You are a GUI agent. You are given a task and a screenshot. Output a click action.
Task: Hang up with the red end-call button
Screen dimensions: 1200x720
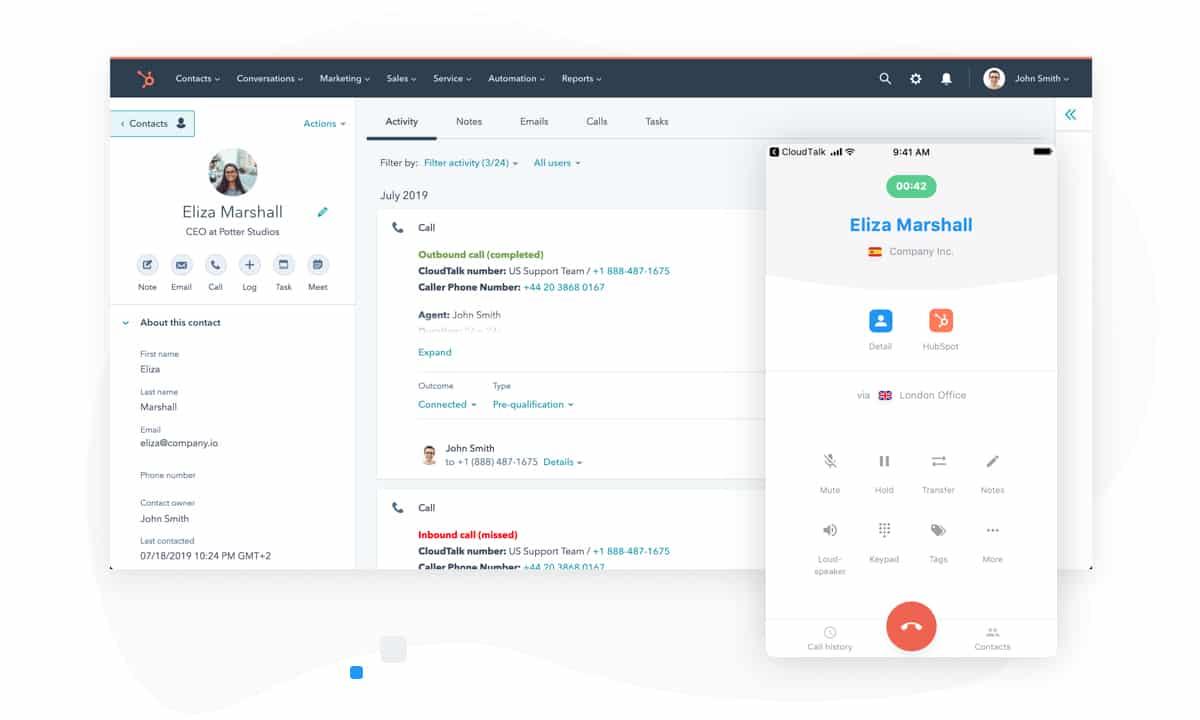pos(911,626)
